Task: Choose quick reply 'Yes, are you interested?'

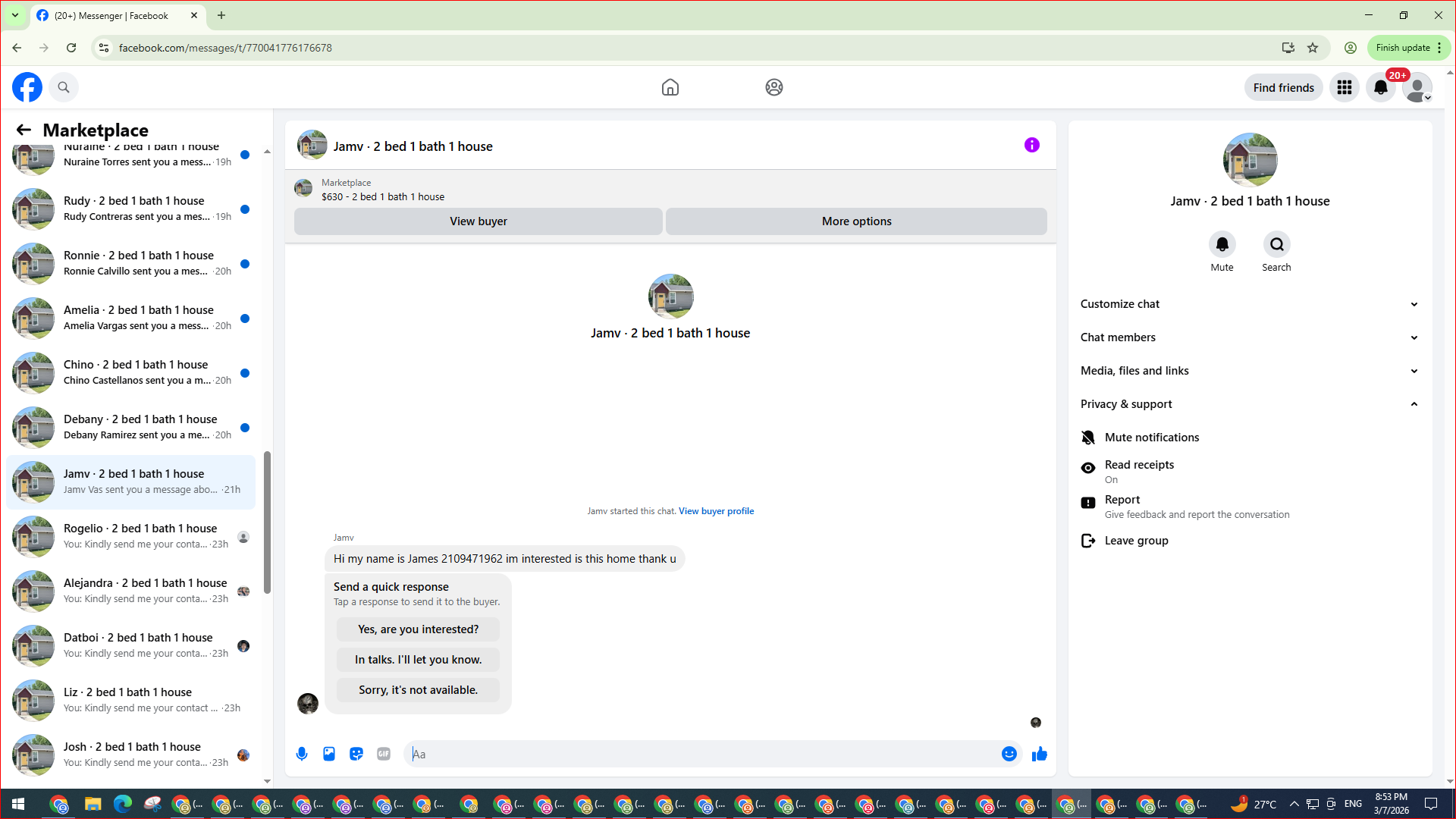Action: (419, 629)
